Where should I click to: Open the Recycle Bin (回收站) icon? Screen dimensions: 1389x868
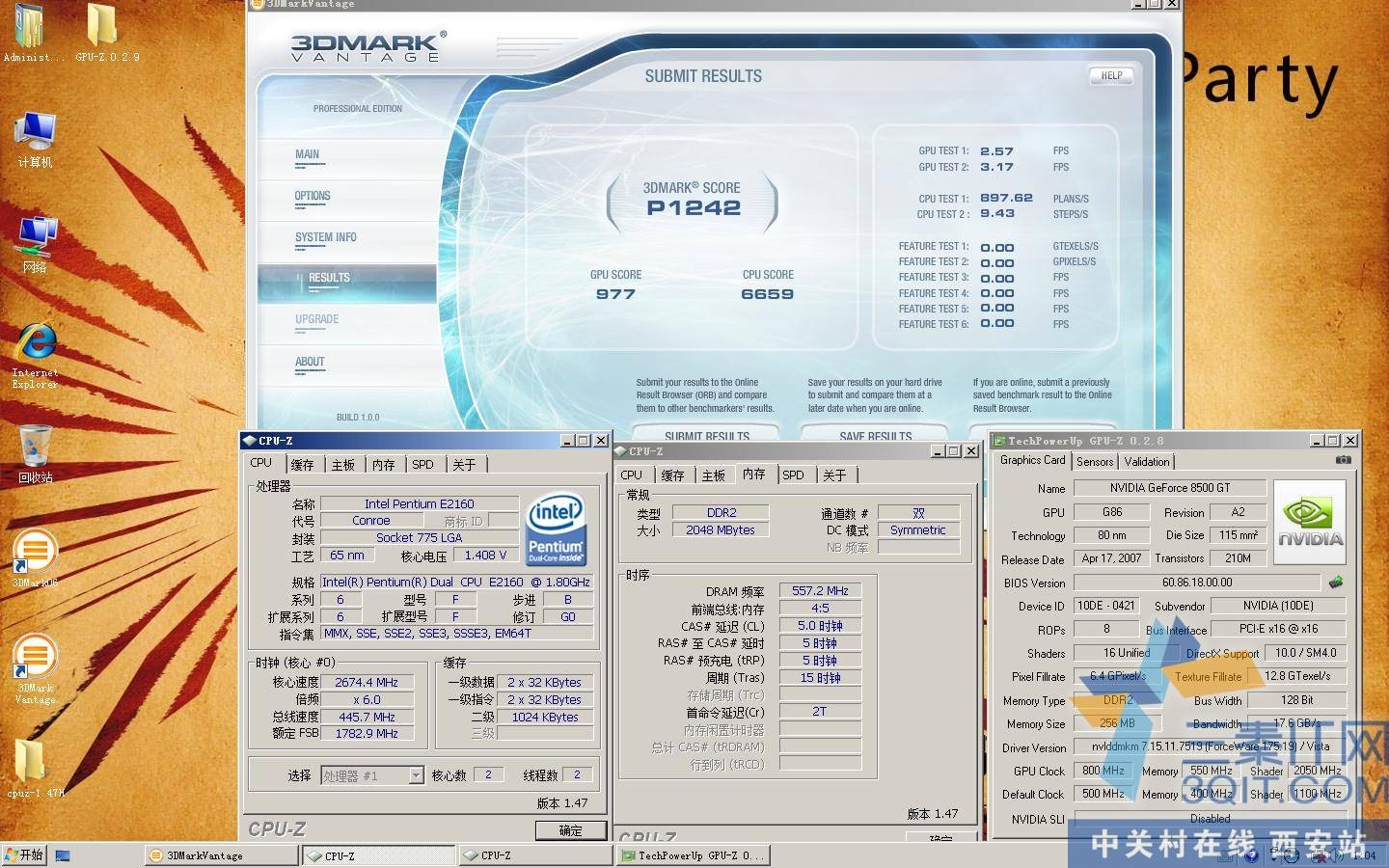coord(35,454)
